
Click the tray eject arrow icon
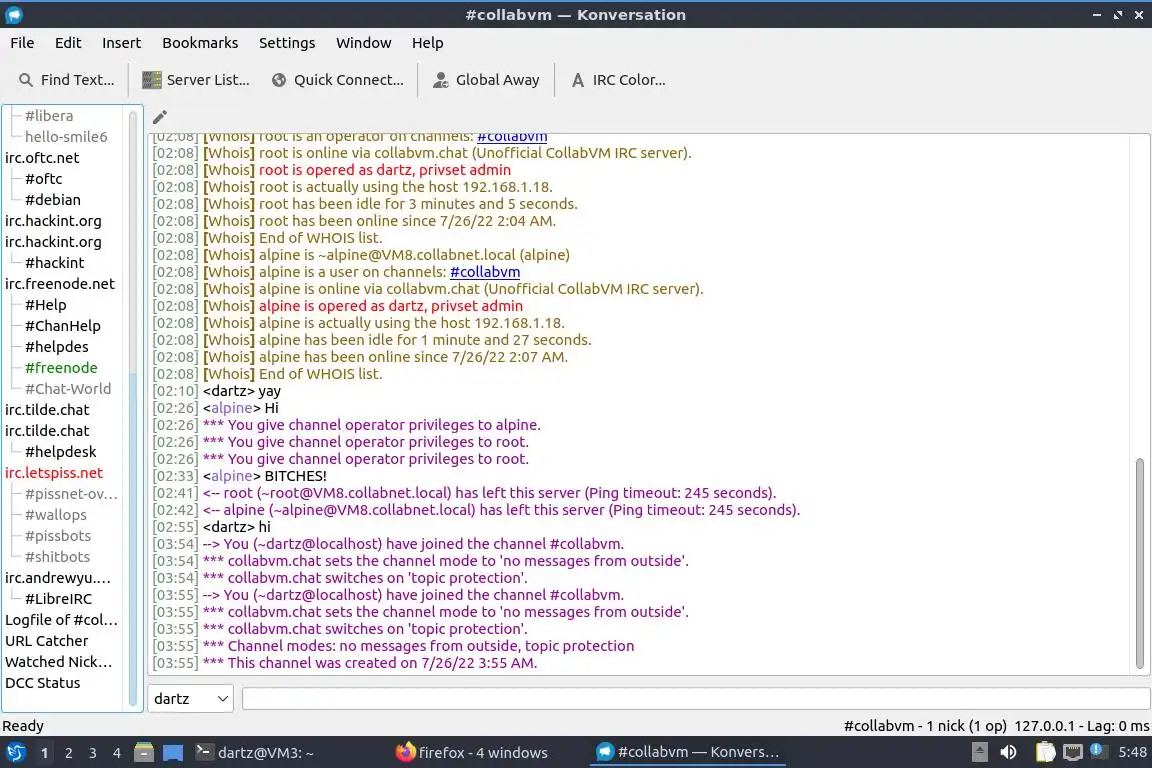coord(979,753)
